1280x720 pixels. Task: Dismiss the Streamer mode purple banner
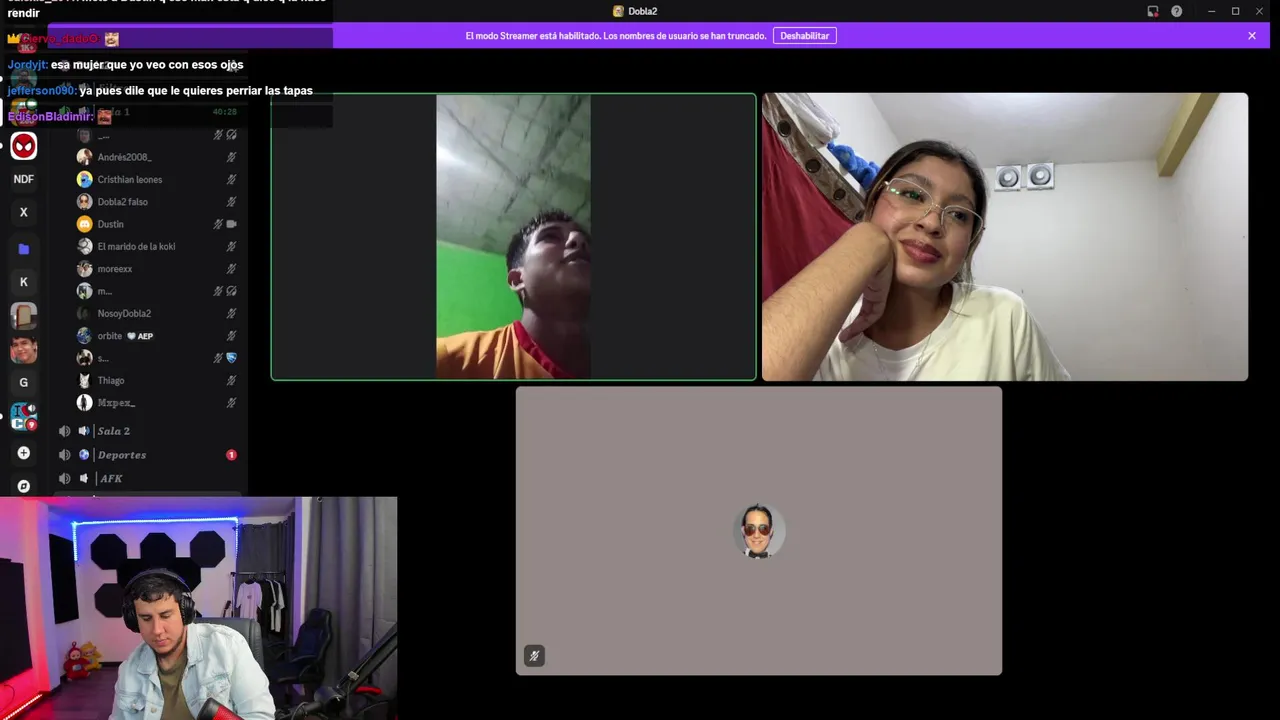[1251, 36]
